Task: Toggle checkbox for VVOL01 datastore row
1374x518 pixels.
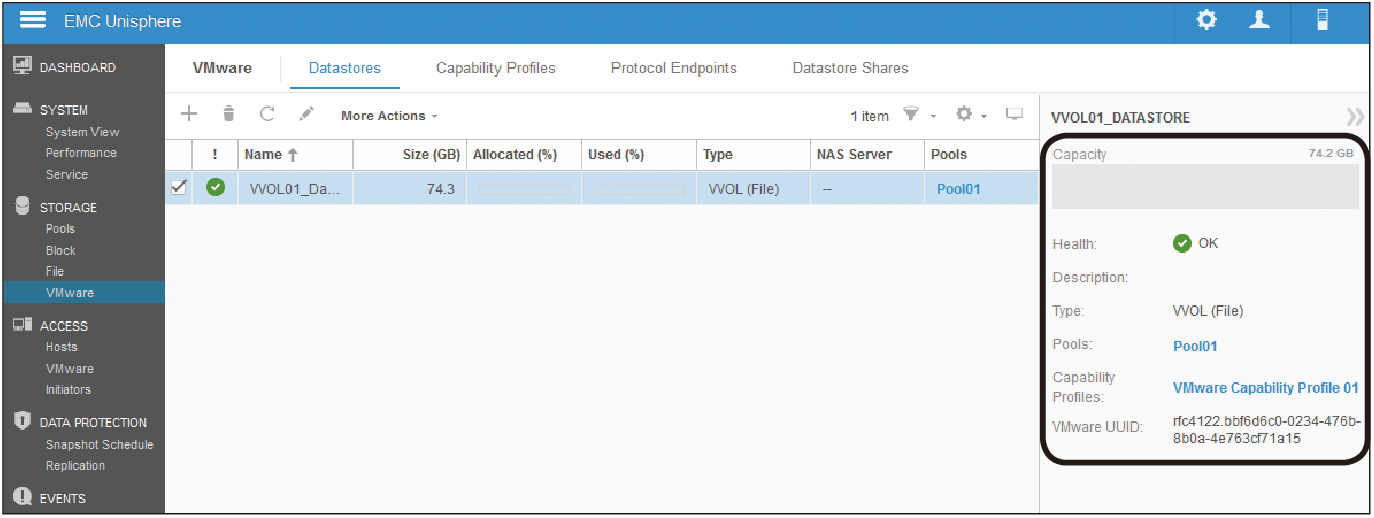Action: 179,187
